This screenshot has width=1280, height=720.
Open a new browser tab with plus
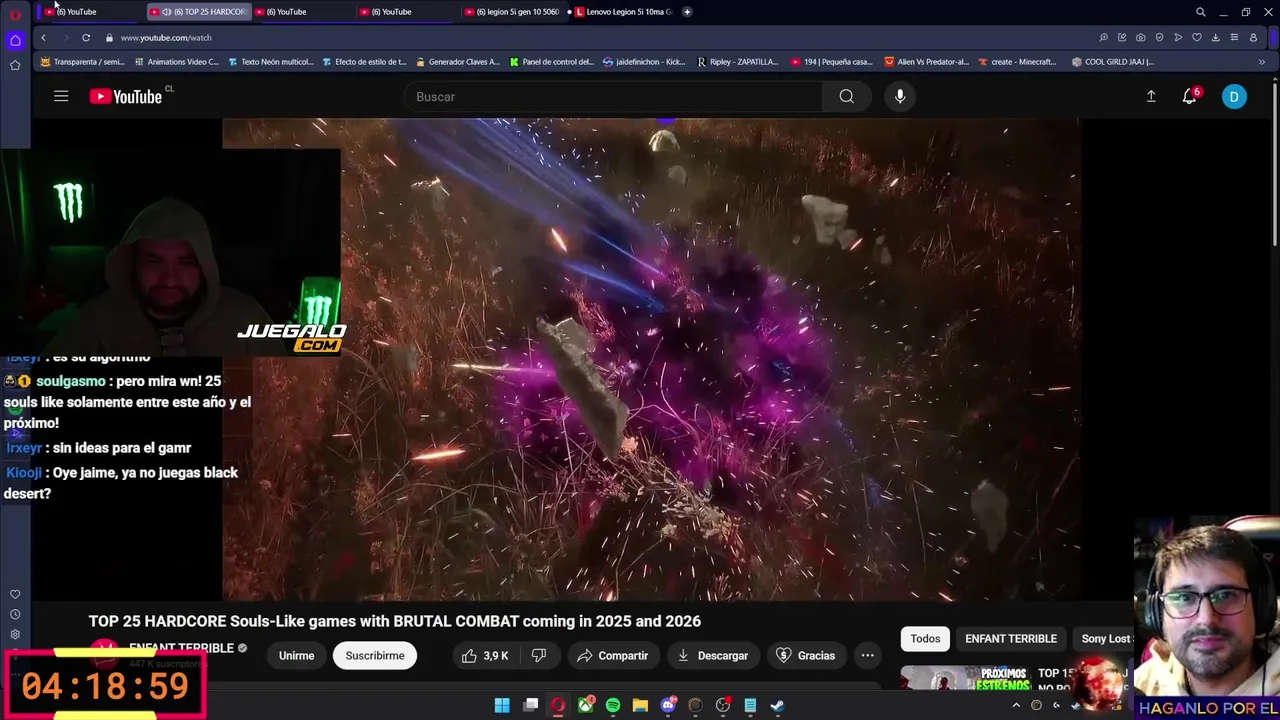pos(687,11)
